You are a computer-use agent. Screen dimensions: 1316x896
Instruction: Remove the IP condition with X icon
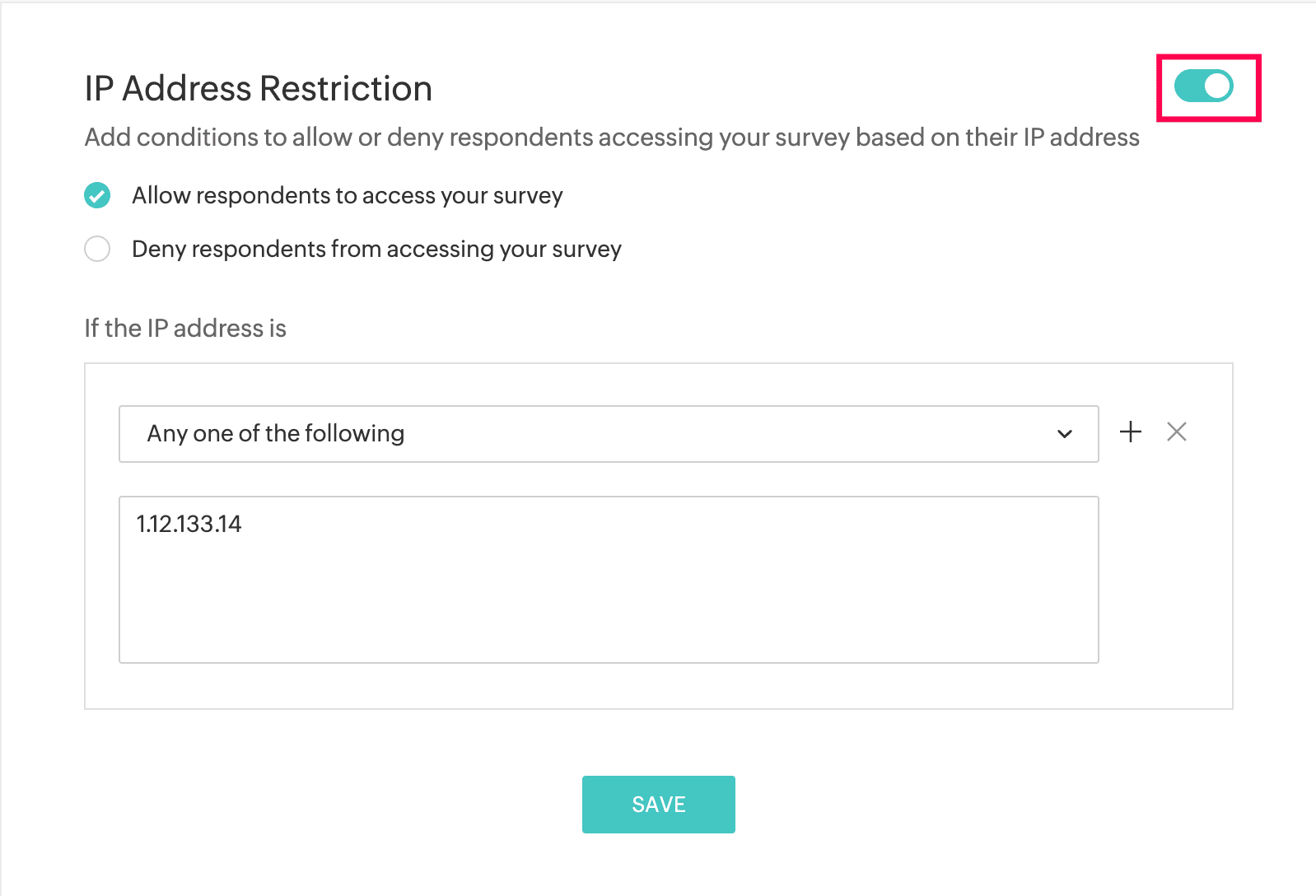(x=1177, y=432)
